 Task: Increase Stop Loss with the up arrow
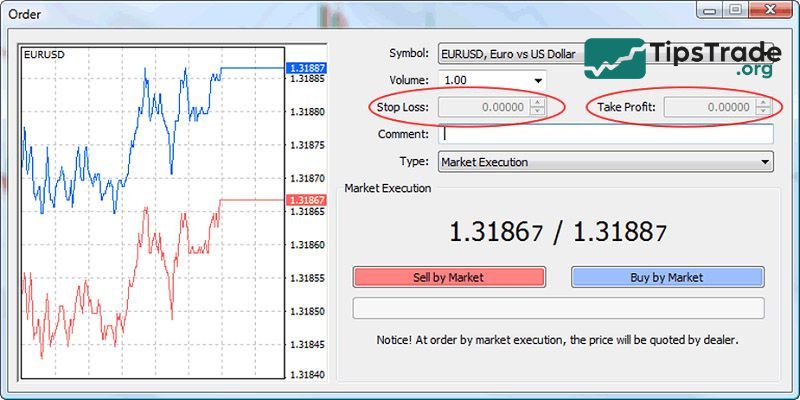(538, 102)
